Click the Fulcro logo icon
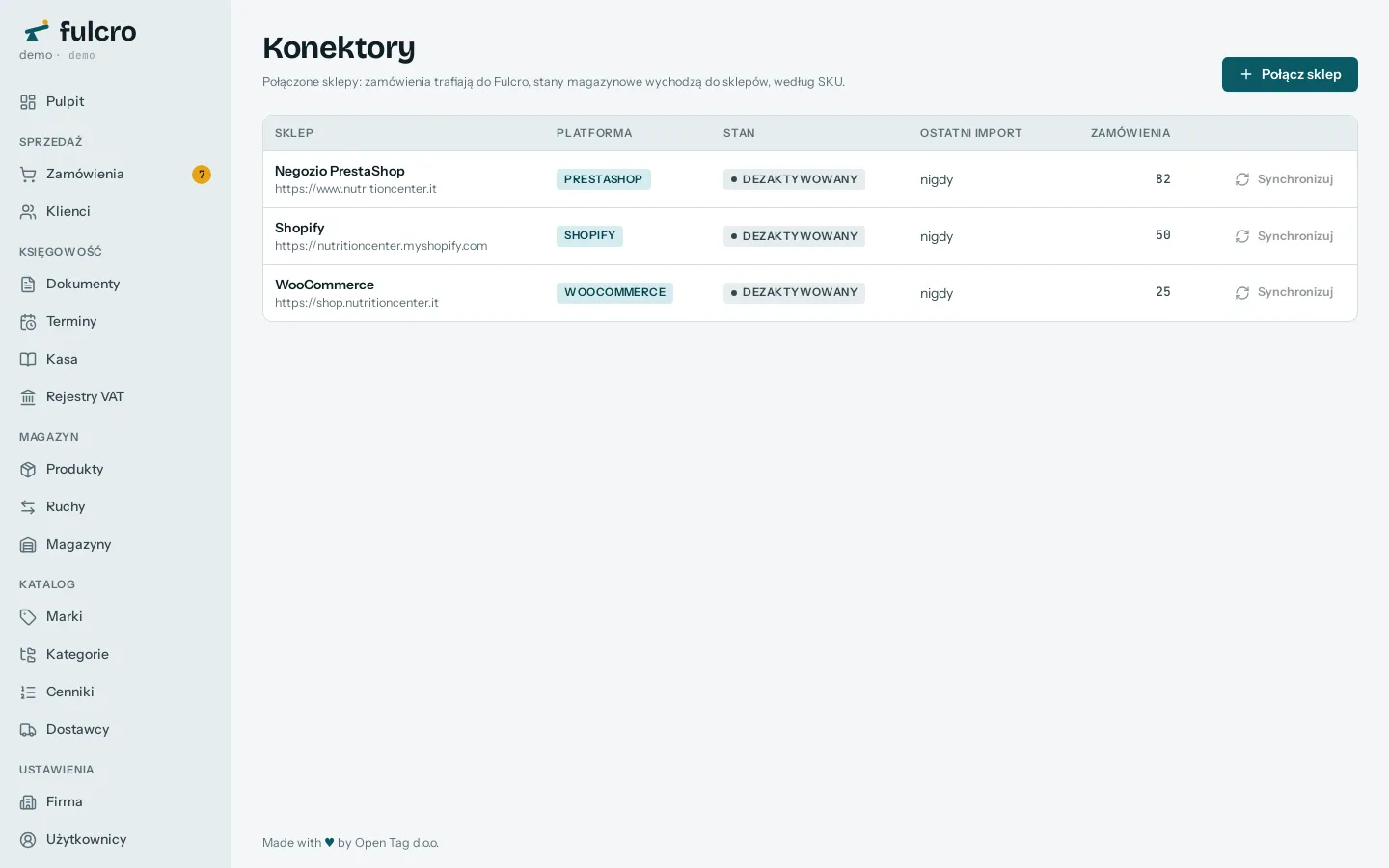1389x868 pixels. tap(37, 31)
